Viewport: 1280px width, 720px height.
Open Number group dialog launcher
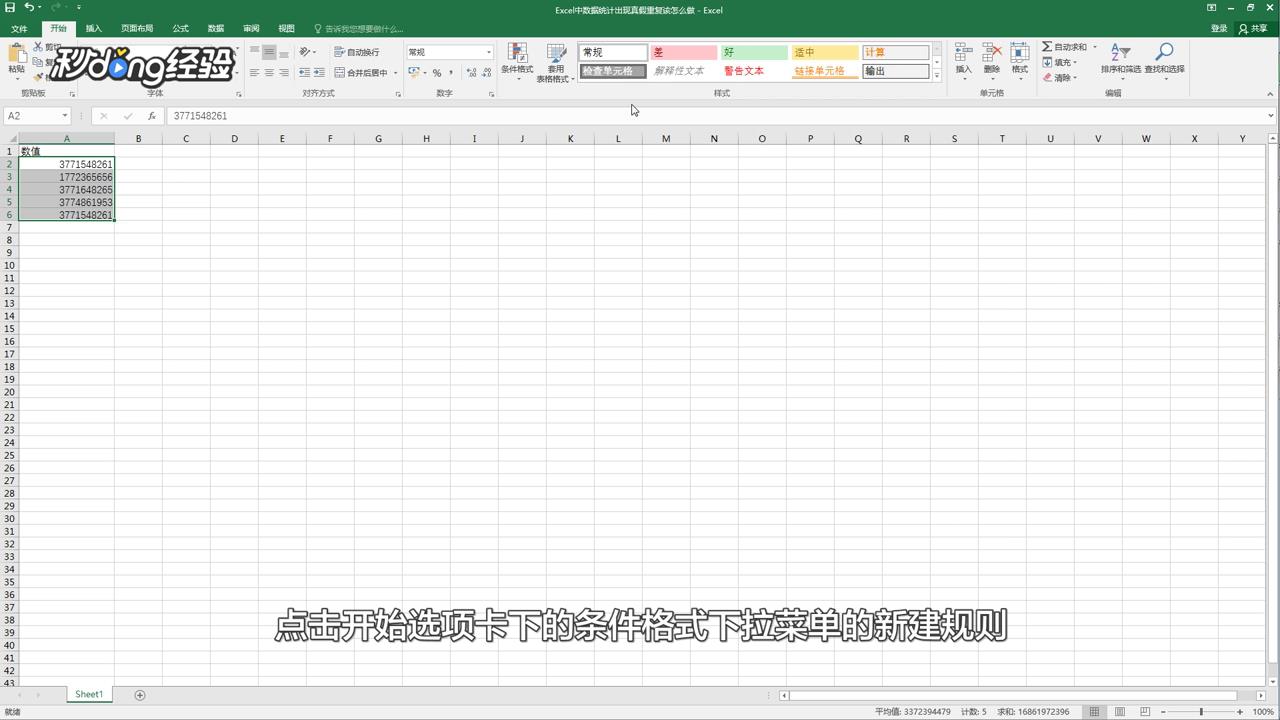pyautogui.click(x=491, y=94)
